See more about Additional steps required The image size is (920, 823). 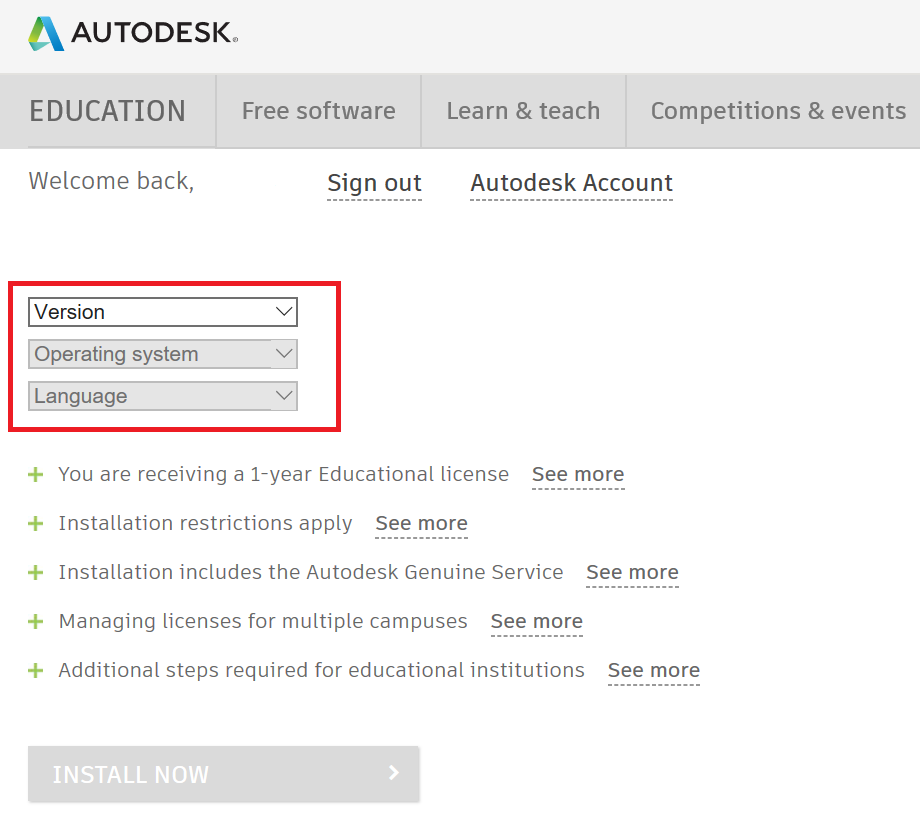pyautogui.click(x=654, y=670)
